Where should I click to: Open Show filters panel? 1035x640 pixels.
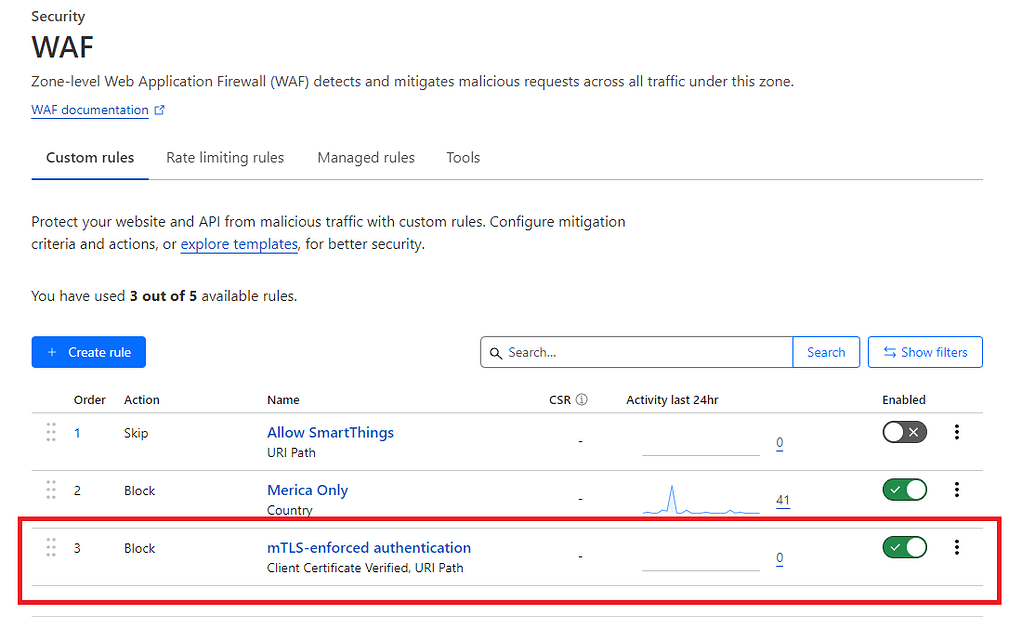925,352
